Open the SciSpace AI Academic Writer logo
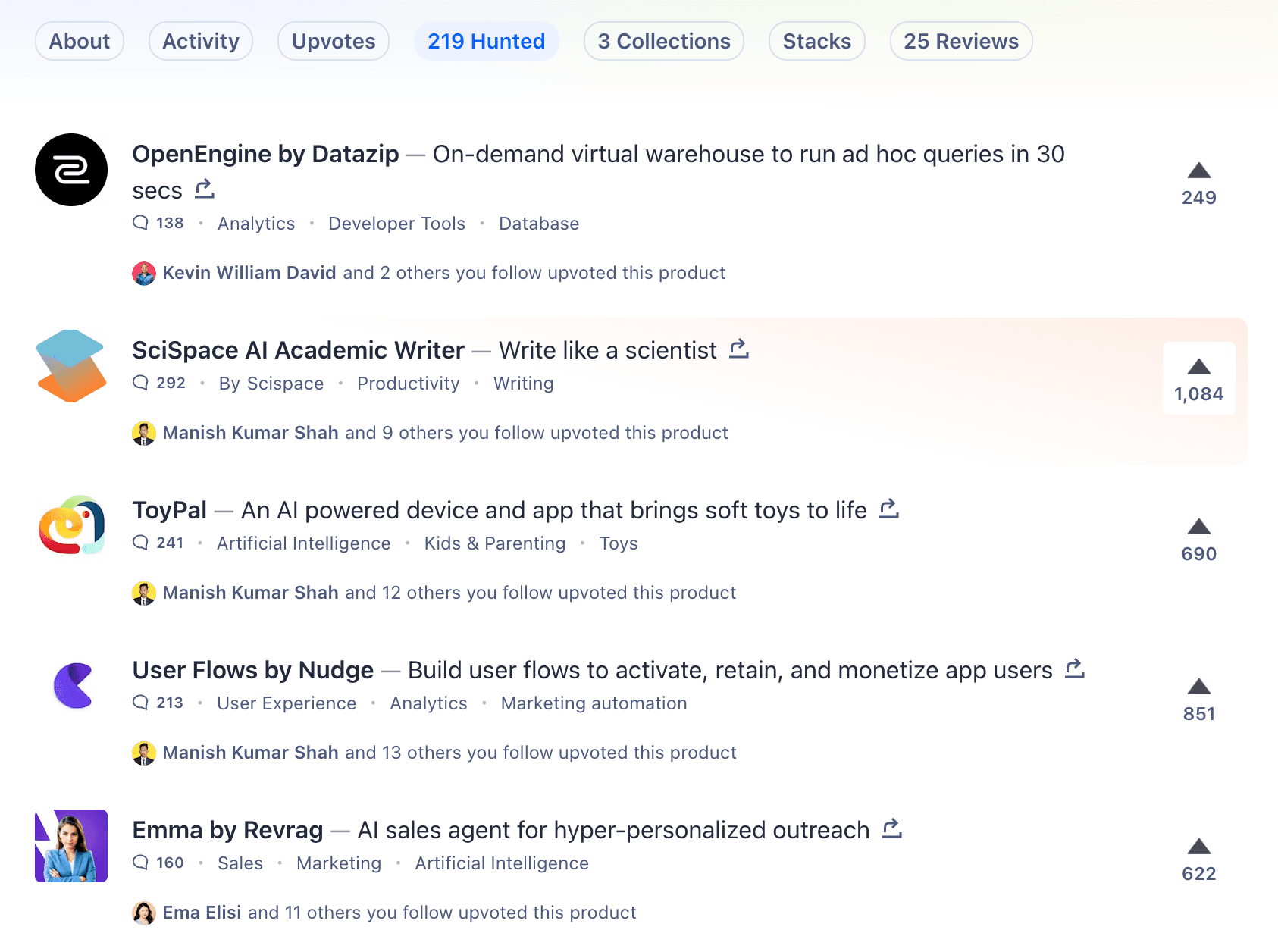Viewport: 1278px width, 952px height. tap(71, 366)
